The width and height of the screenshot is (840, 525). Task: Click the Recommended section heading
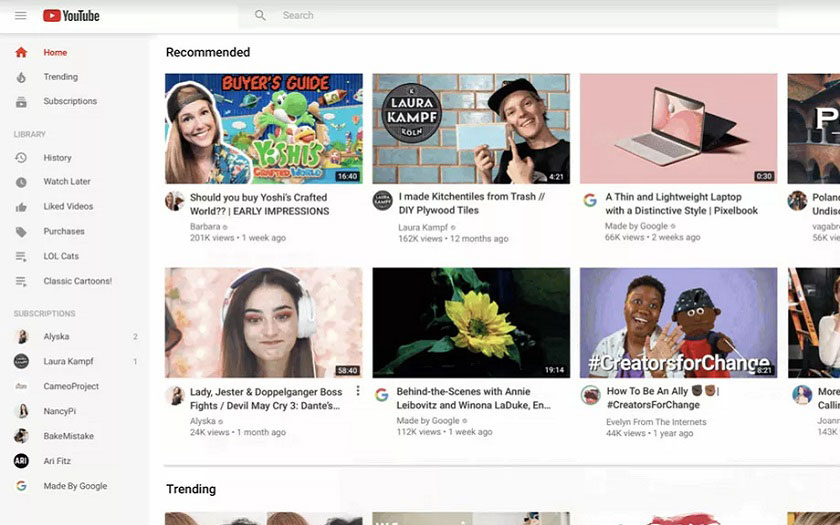coord(208,52)
